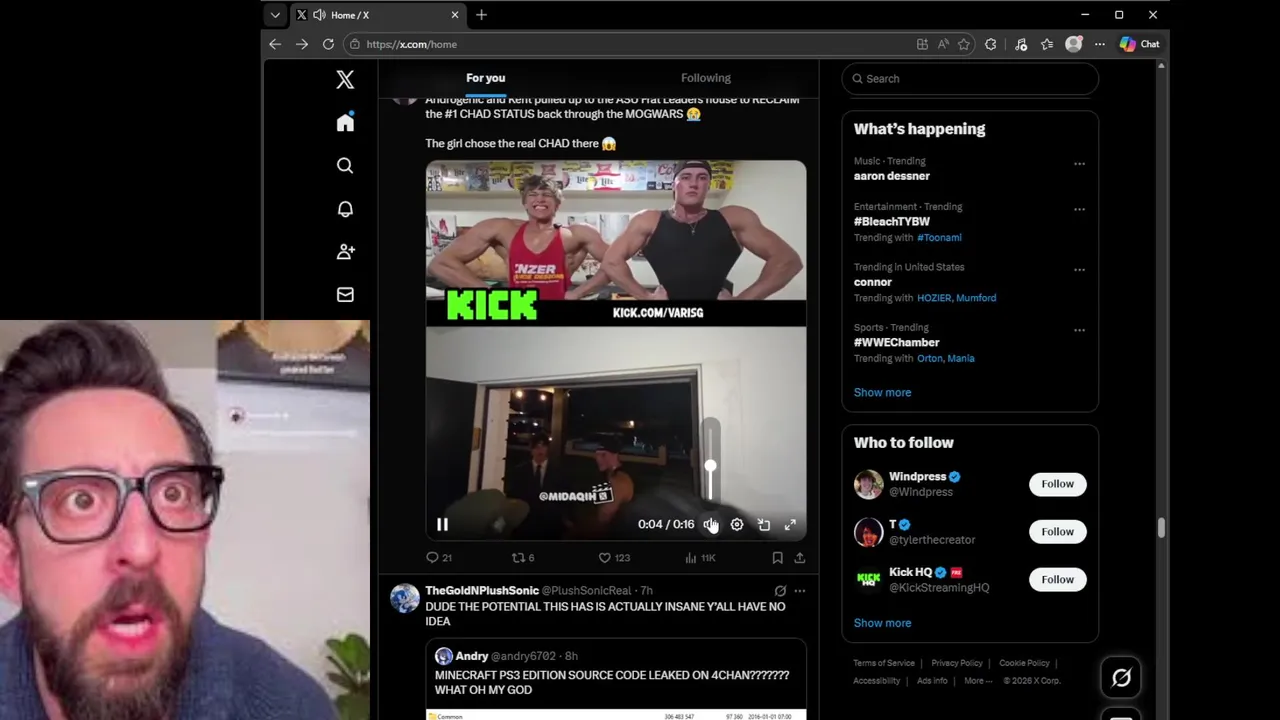Open Andry's quoted post
This screenshot has width=1280, height=720.
[615, 679]
